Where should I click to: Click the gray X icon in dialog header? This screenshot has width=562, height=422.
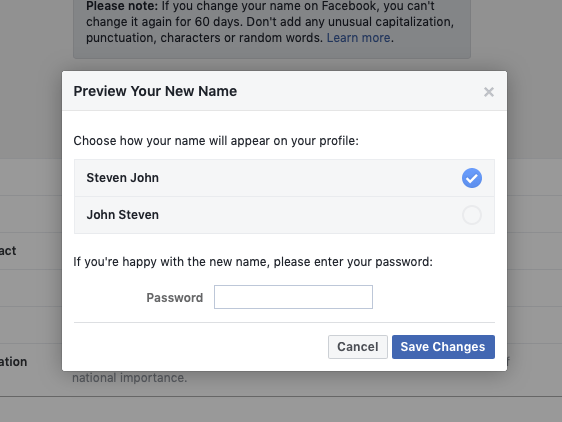click(489, 92)
